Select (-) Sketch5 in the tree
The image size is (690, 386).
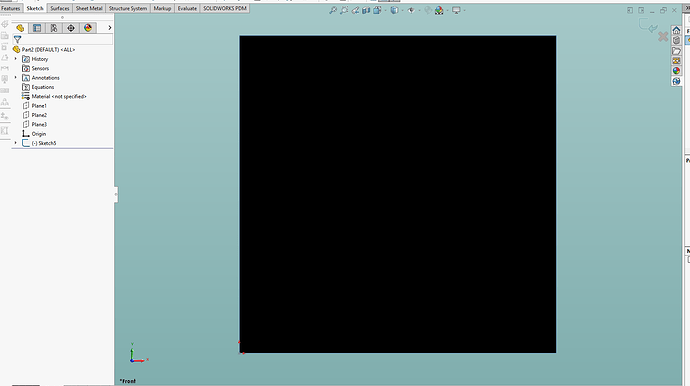pos(39,143)
